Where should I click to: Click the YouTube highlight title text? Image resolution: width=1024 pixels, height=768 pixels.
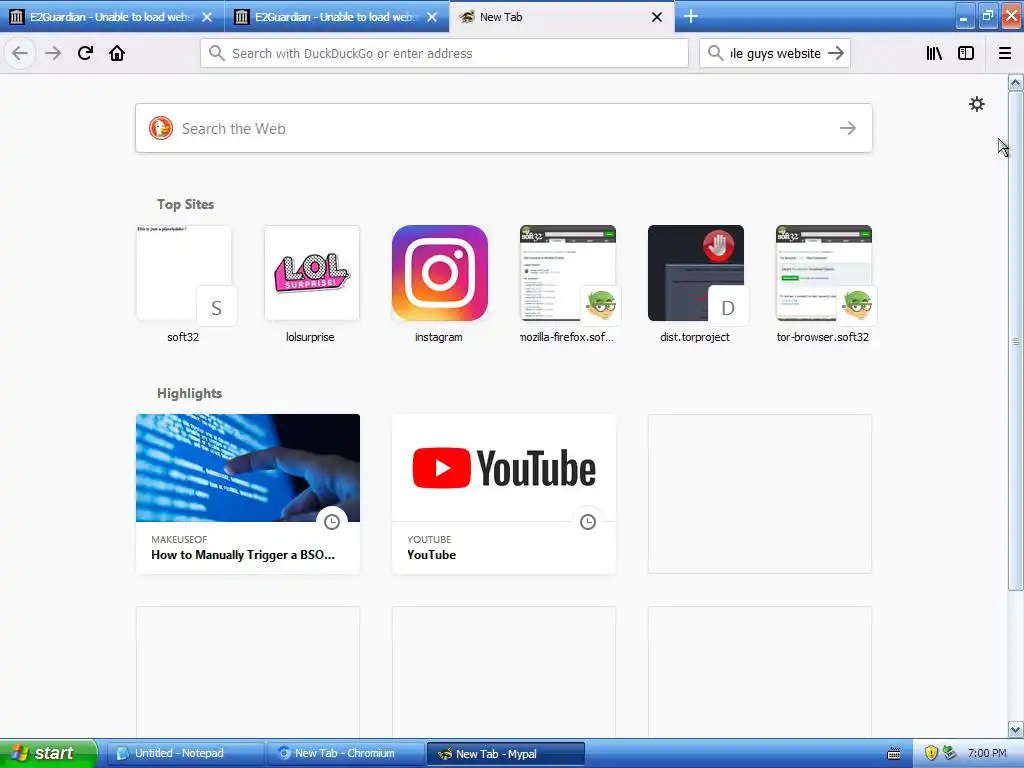[432, 554]
